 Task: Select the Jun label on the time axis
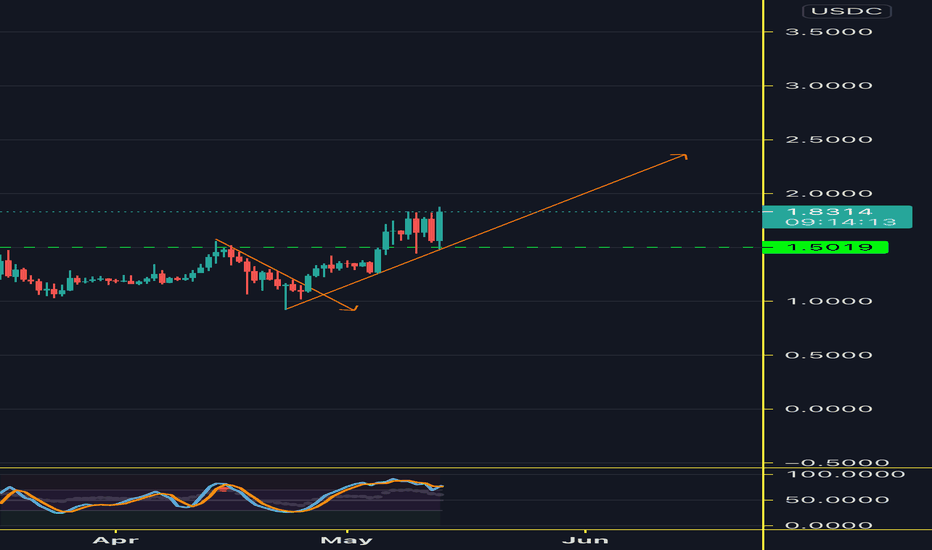(x=585, y=540)
